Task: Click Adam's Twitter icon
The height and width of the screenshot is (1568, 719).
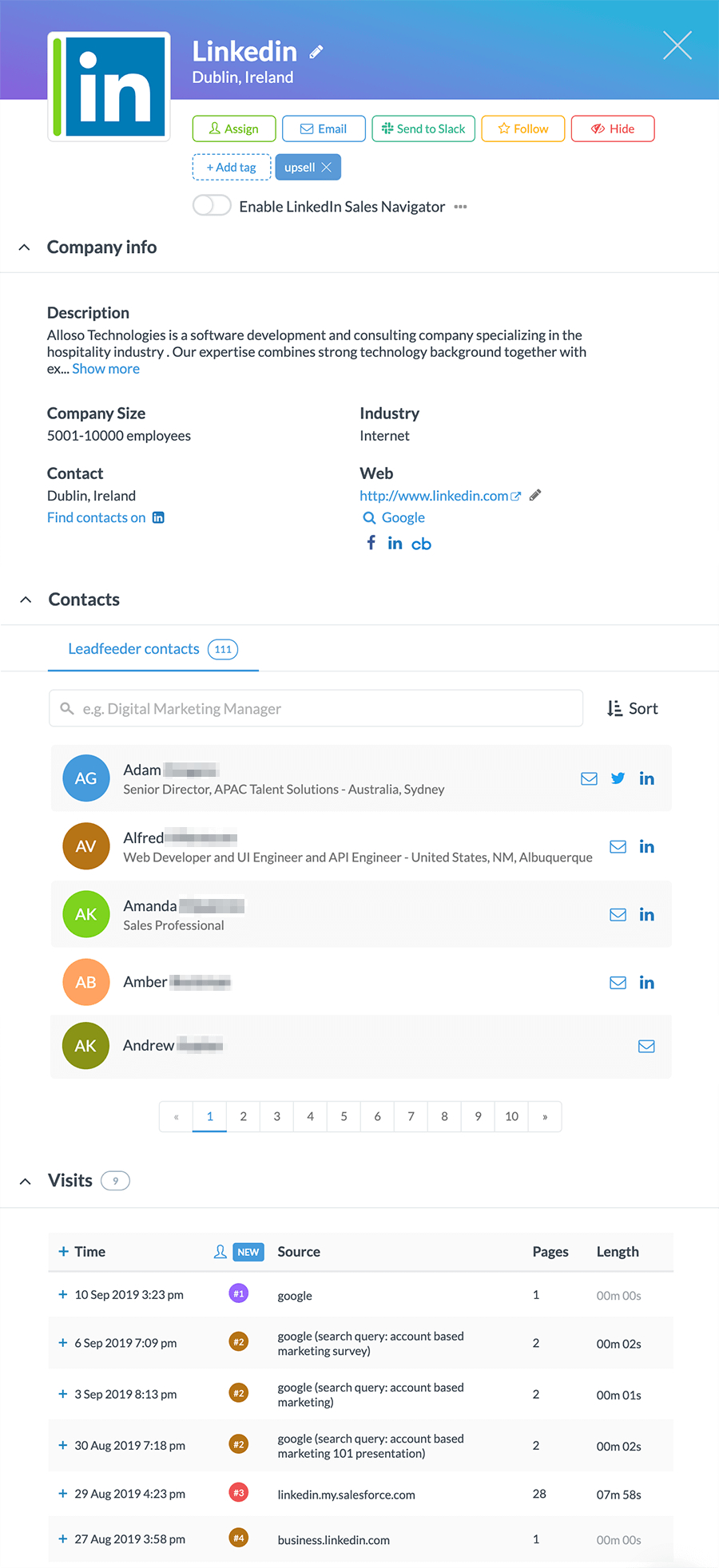Action: click(618, 778)
